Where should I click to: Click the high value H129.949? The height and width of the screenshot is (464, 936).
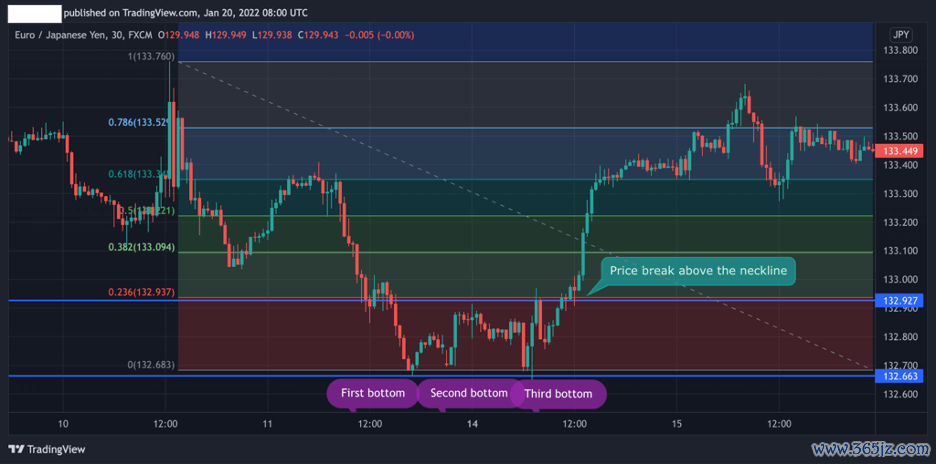(226, 36)
